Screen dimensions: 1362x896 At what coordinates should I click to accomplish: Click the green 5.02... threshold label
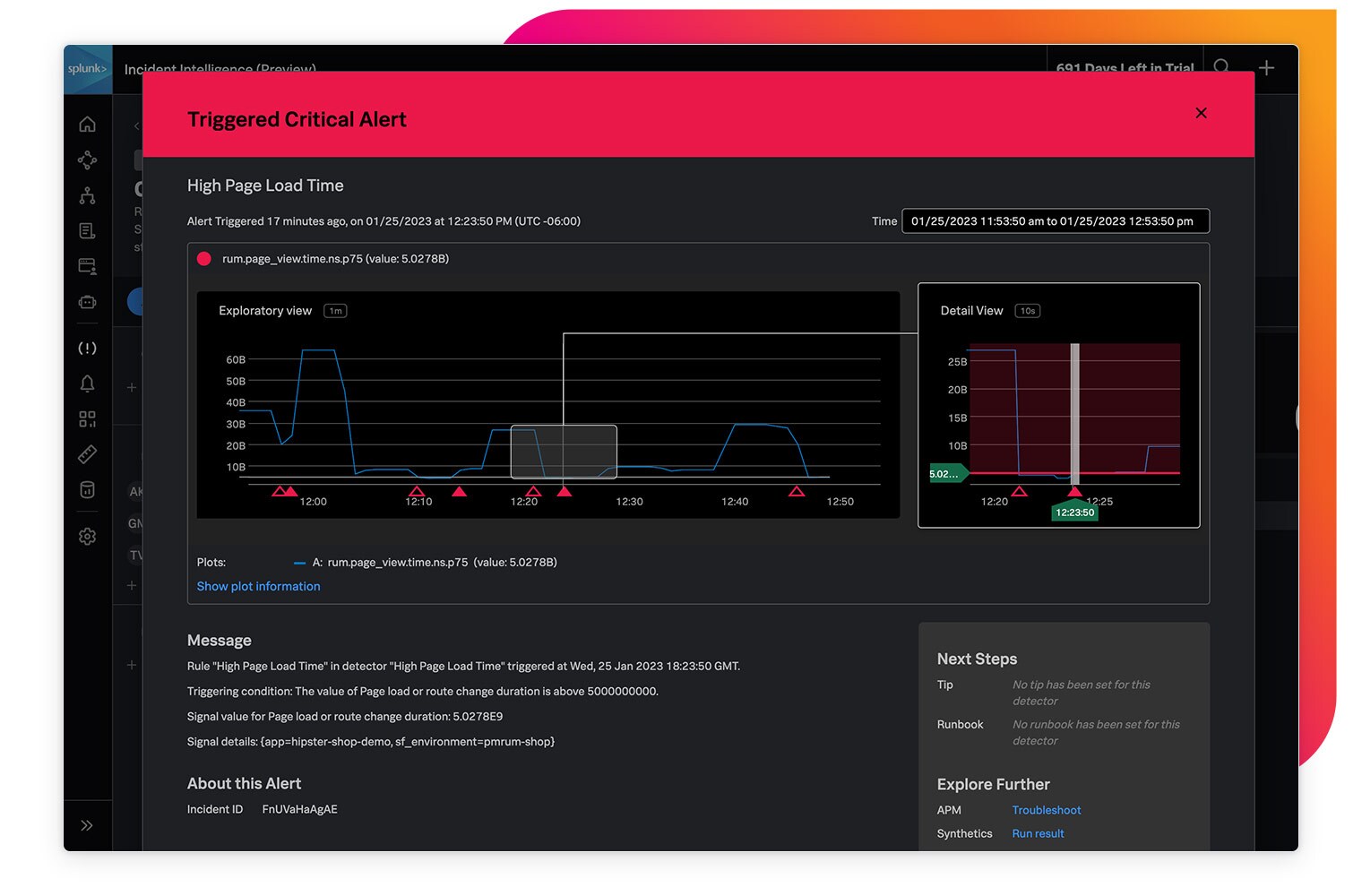coord(948,474)
